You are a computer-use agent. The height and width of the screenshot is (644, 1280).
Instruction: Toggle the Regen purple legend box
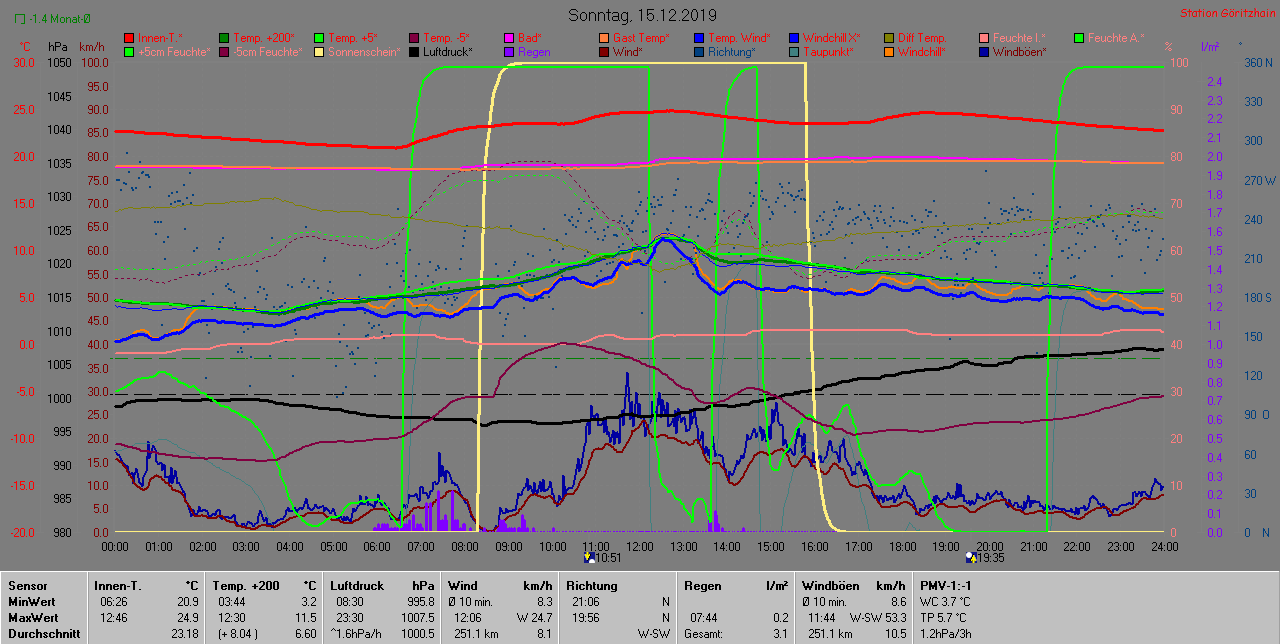(x=509, y=52)
